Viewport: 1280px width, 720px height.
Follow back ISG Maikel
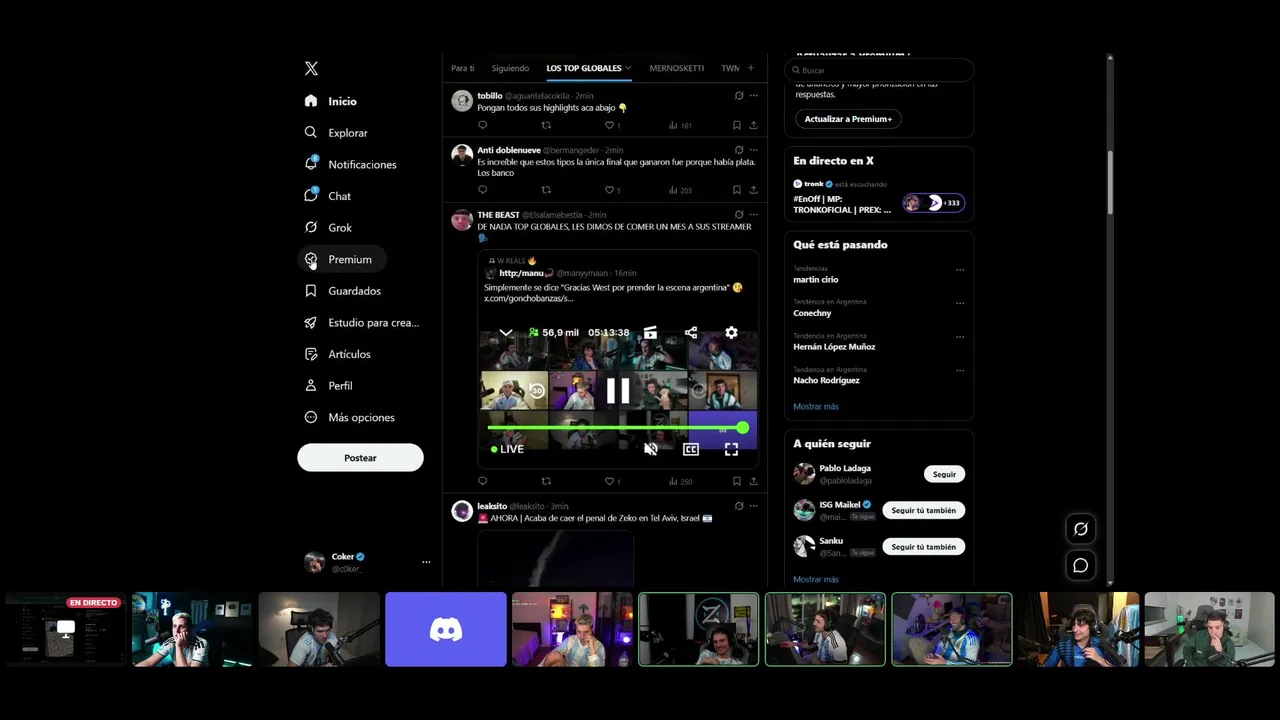coord(923,510)
